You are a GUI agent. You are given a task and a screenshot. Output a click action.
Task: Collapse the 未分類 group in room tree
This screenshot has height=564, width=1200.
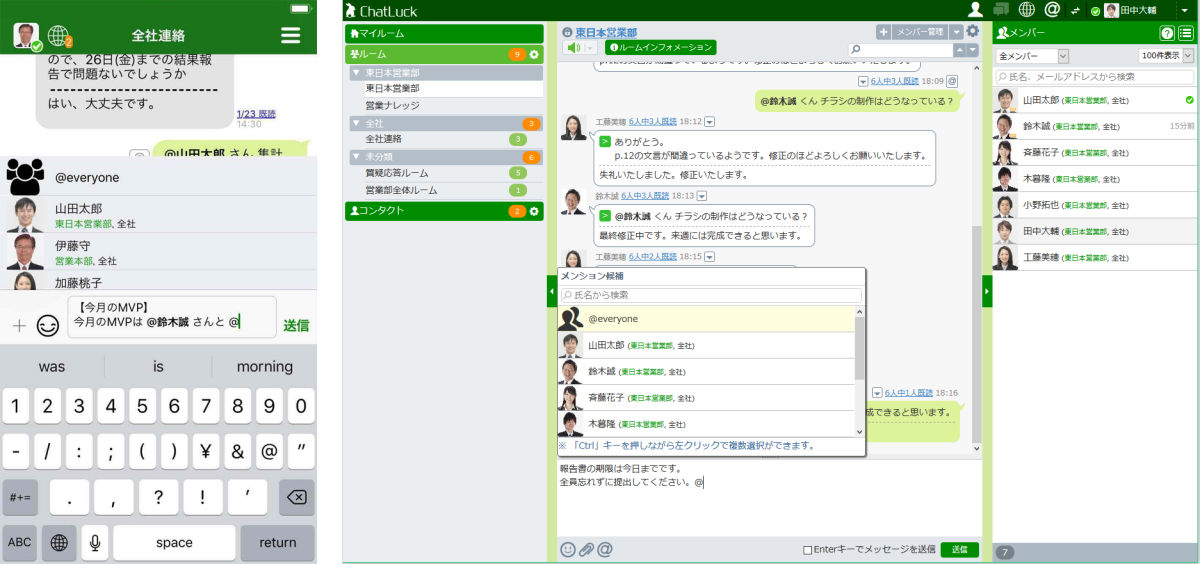356,157
